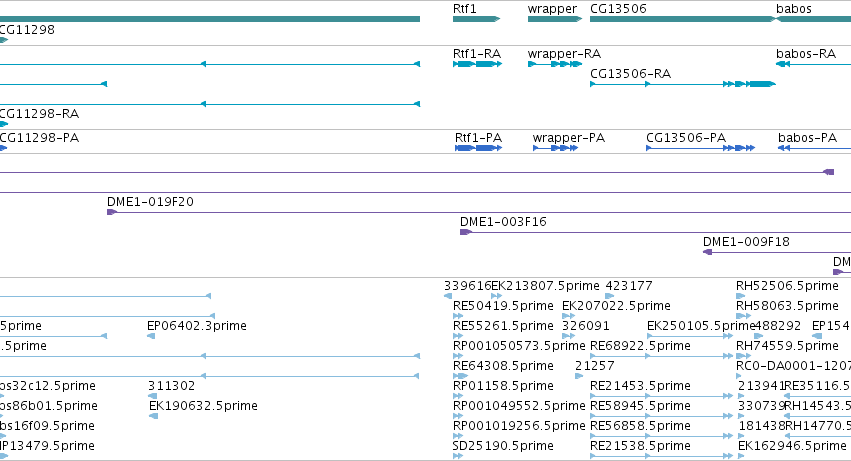The width and height of the screenshot is (851, 461).
Task: Click the Rtf1-RA exon glyph
Action: [x=478, y=64]
